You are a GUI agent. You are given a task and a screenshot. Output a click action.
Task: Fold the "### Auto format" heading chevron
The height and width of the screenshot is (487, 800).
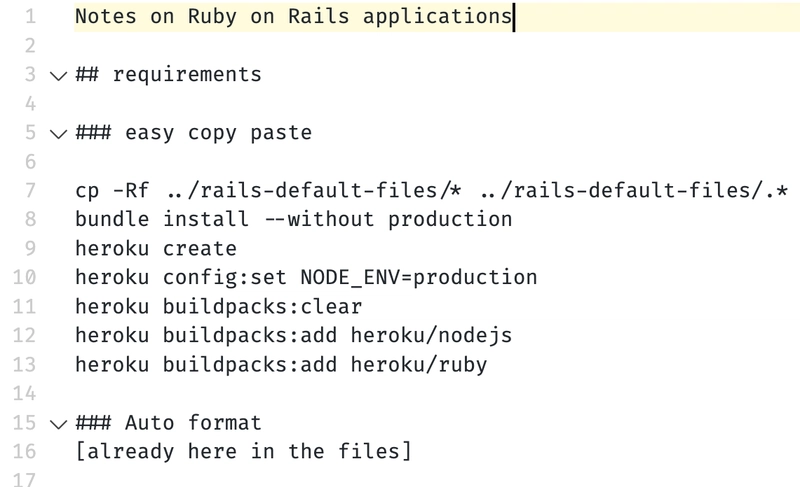[x=59, y=424]
